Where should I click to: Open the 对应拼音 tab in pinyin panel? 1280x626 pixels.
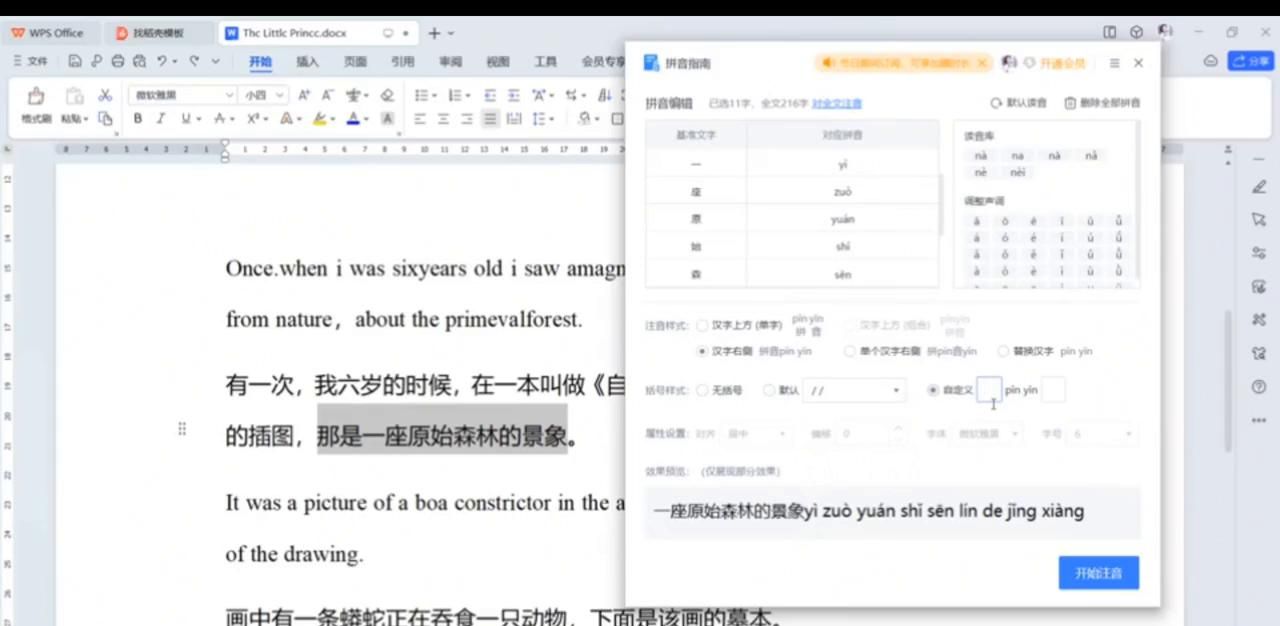click(x=841, y=134)
